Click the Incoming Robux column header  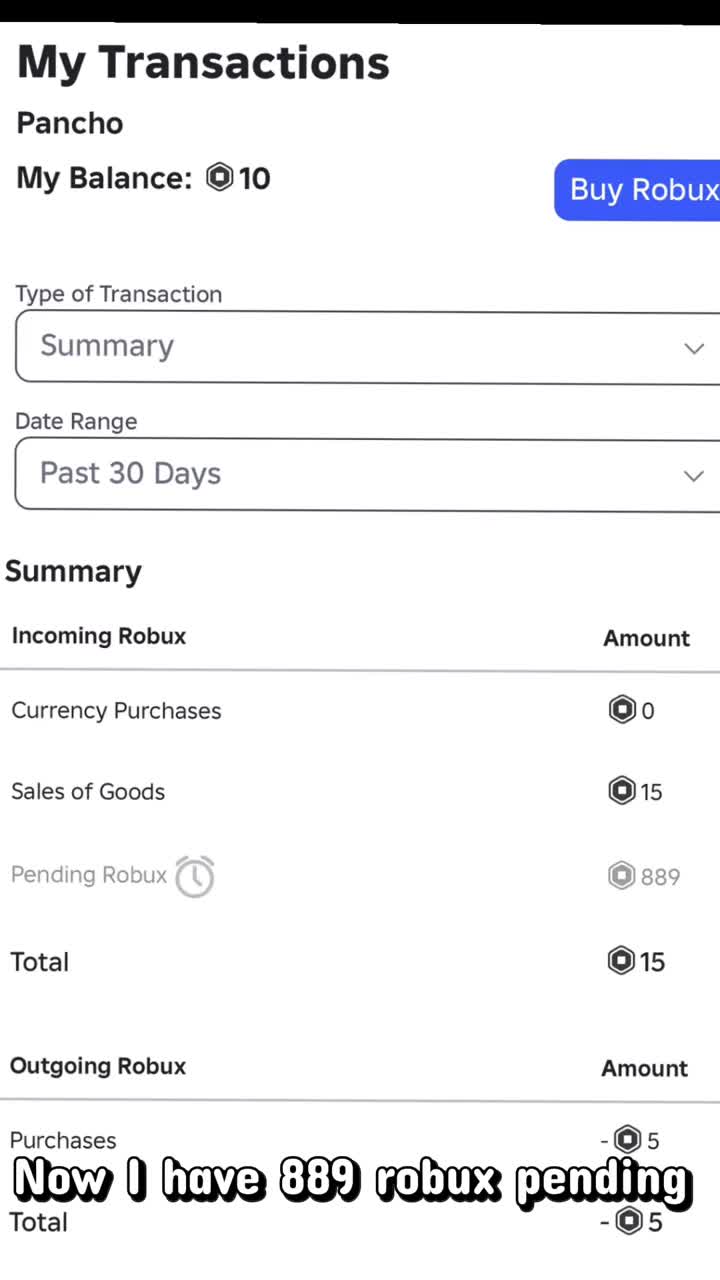click(x=98, y=636)
